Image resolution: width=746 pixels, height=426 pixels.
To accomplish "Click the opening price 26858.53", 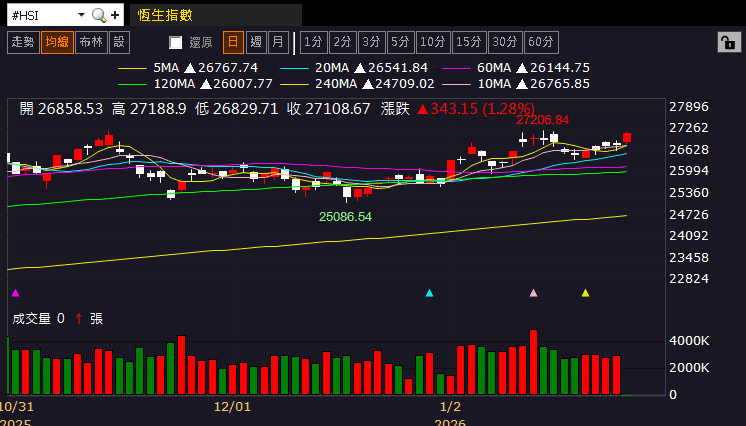I will coord(70,109).
